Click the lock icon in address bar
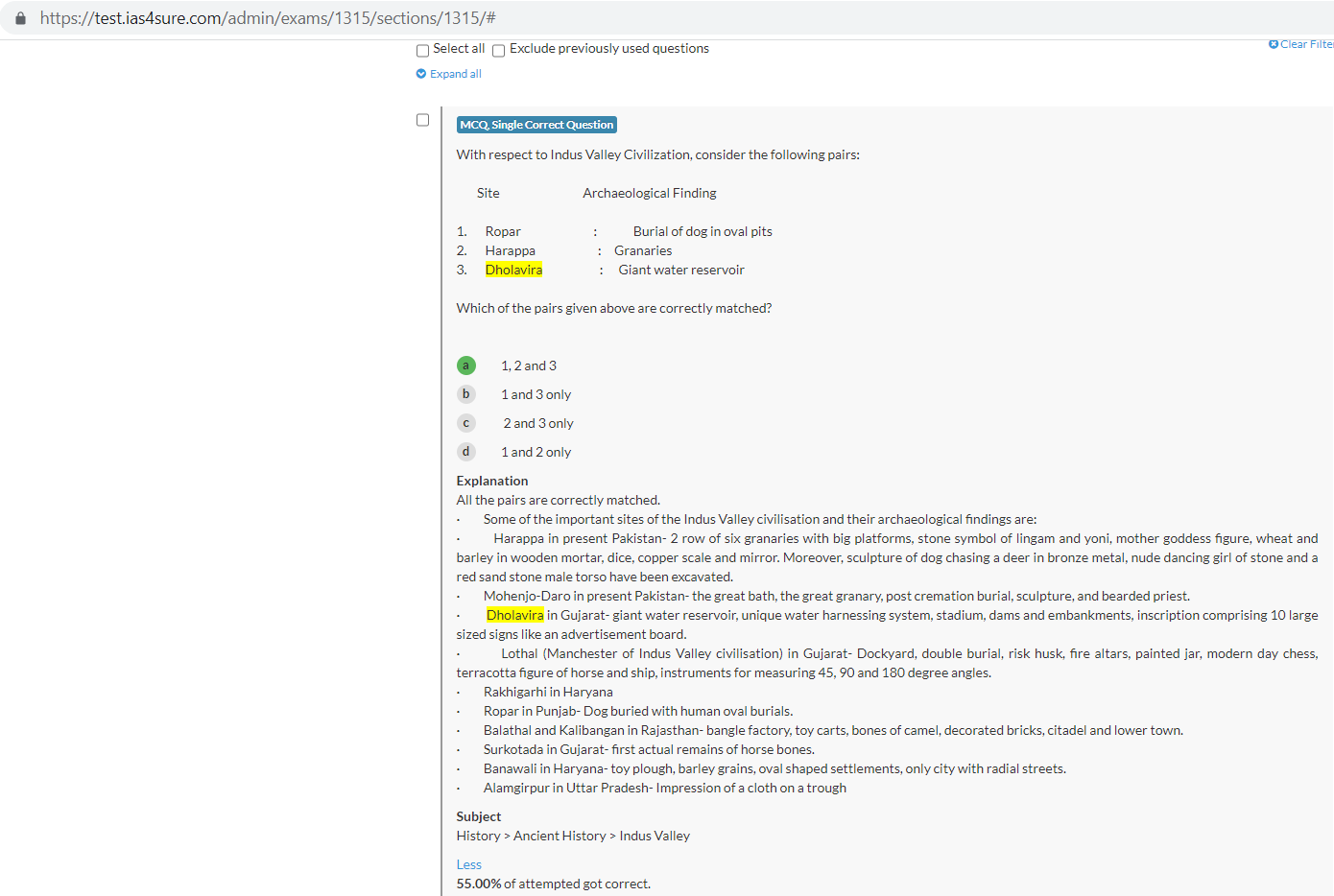Viewport: 1334px width, 896px height. 20,18
